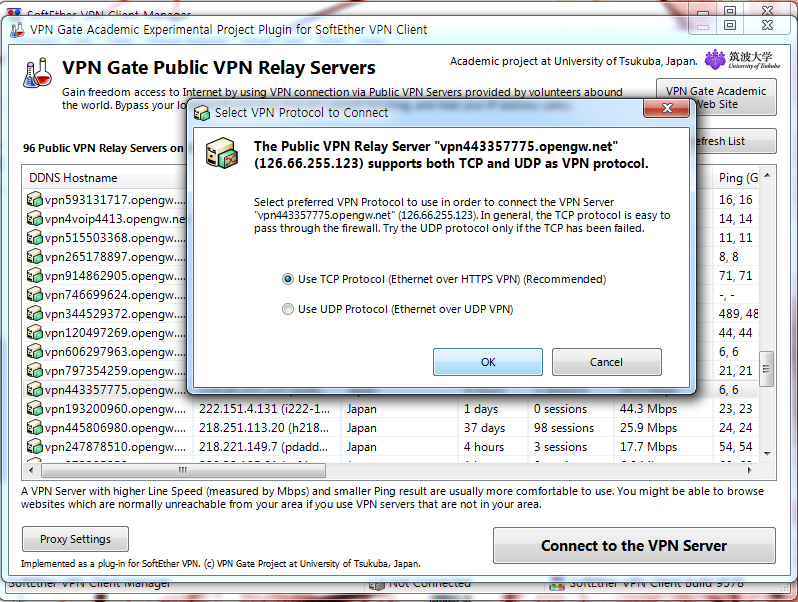The image size is (798, 602).
Task: Select Use UDP Protocol radio button
Action: pyautogui.click(x=288, y=309)
